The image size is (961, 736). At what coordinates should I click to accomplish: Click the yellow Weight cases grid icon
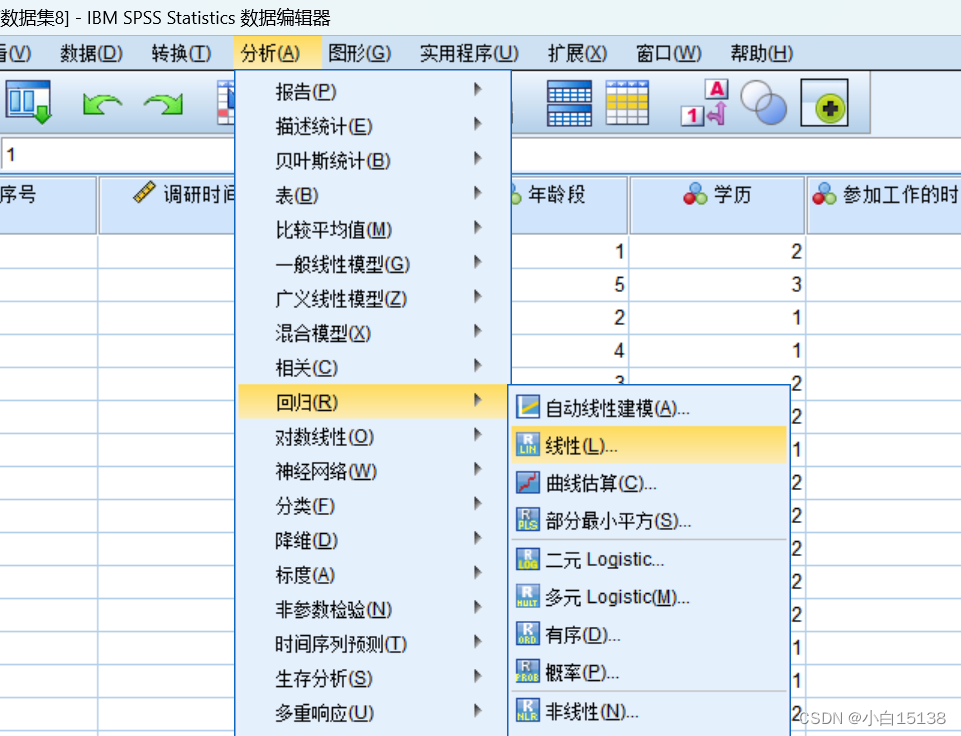(x=627, y=103)
